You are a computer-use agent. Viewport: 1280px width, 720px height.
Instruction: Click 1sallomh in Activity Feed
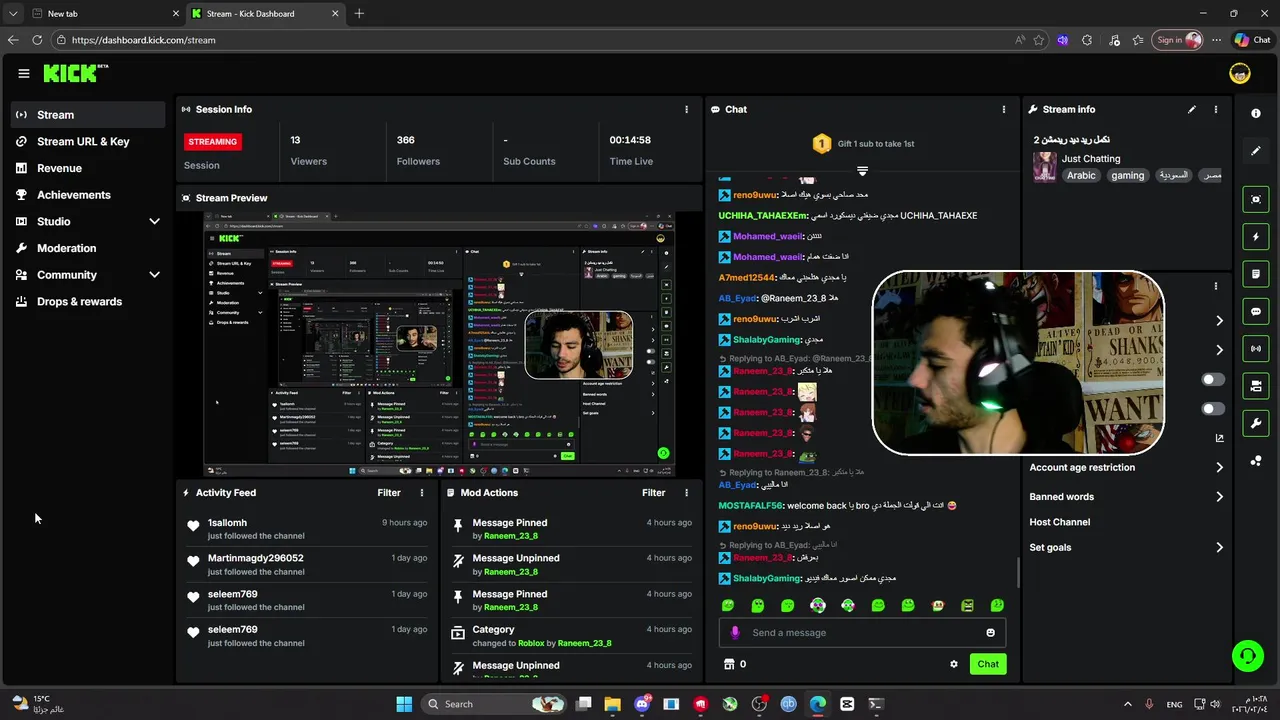point(227,523)
